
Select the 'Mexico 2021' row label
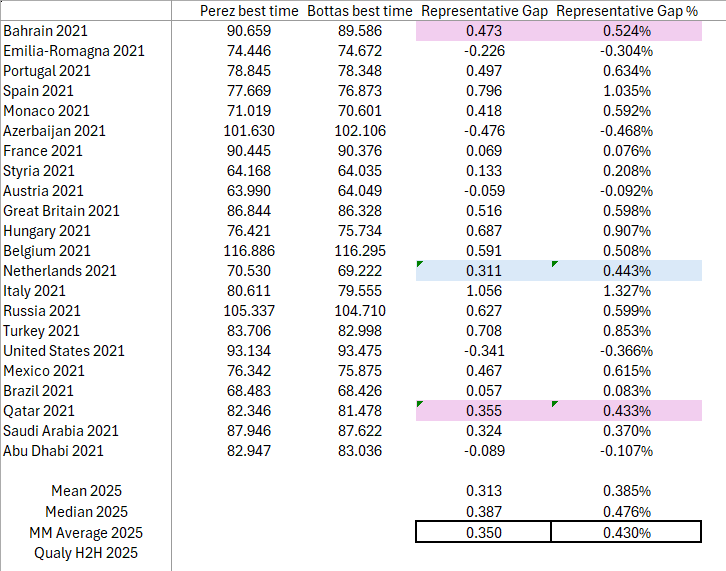click(44, 370)
